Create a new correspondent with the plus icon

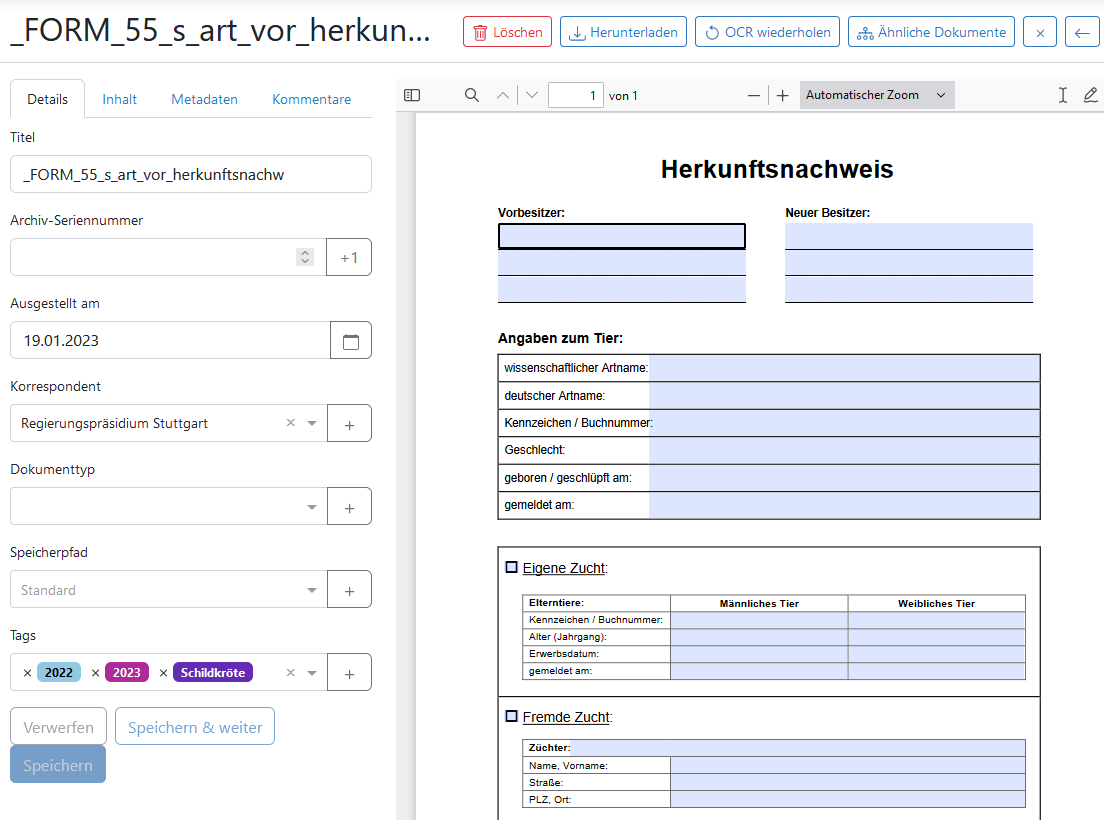(x=349, y=423)
